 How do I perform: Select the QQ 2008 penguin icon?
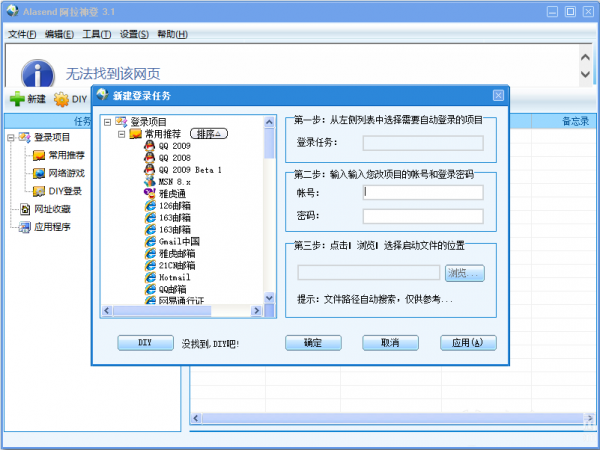[x=150, y=158]
